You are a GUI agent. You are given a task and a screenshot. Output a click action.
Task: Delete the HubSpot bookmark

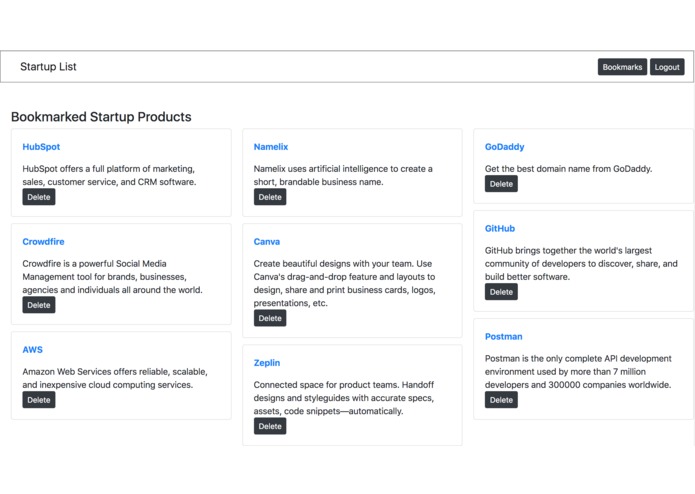39,197
